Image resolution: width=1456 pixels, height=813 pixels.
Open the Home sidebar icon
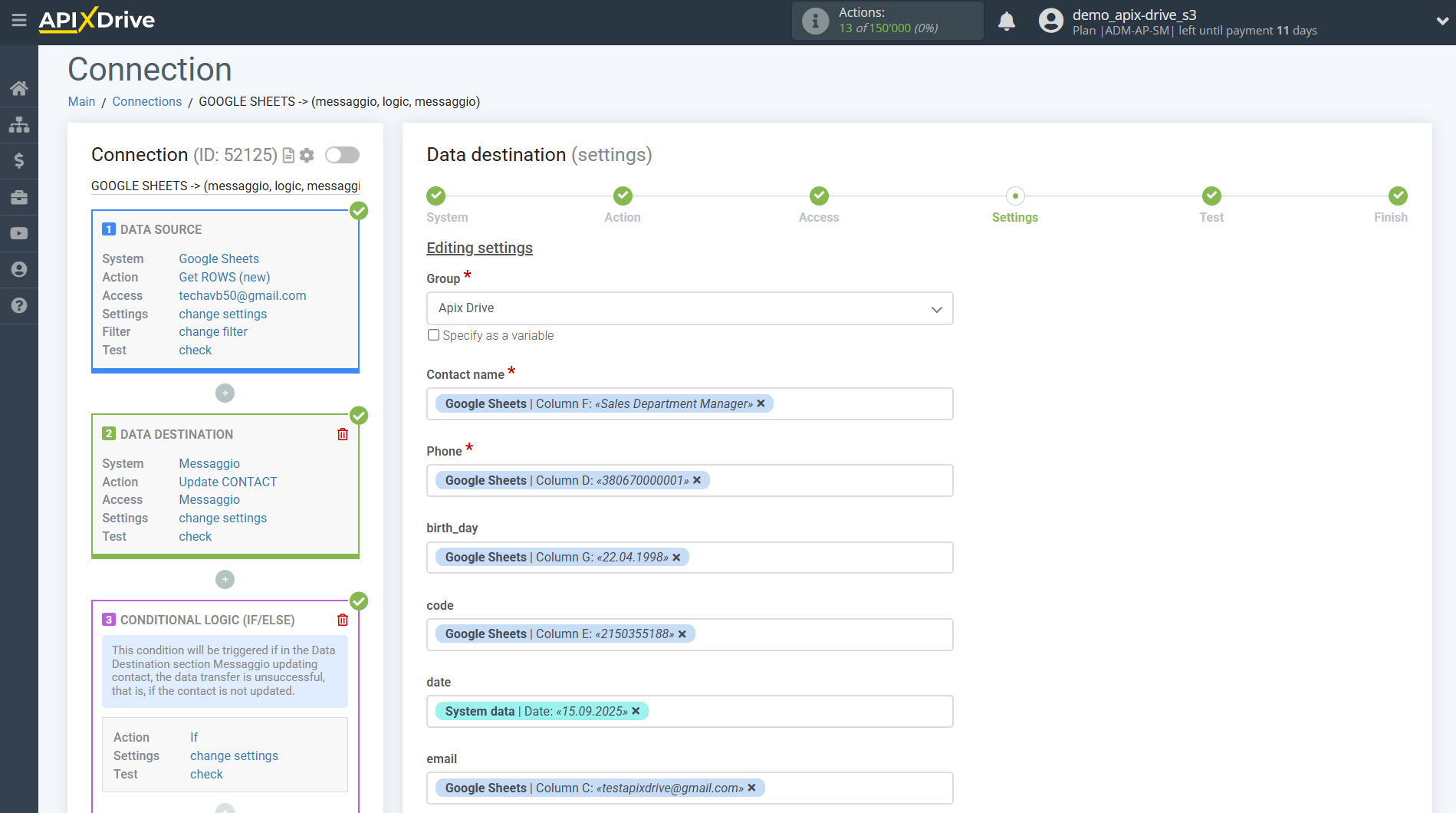(x=19, y=88)
